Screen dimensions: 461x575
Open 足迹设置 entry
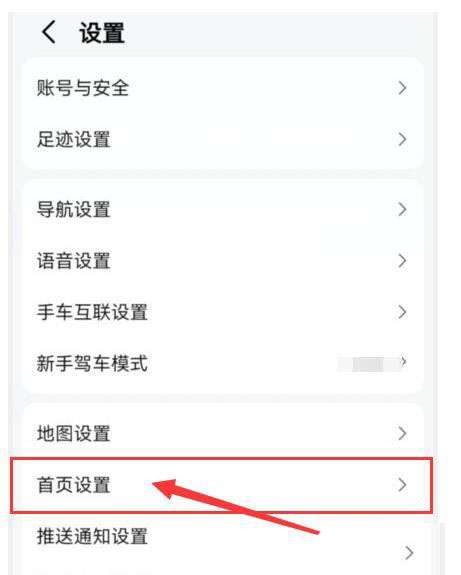tap(223, 139)
